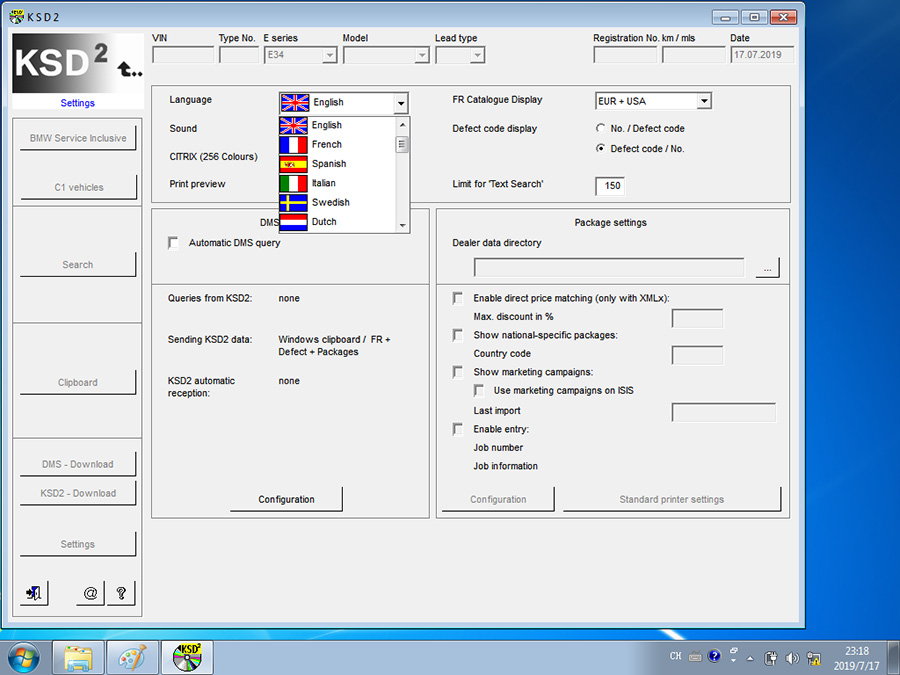Image resolution: width=900 pixels, height=675 pixels.
Task: Click the Date field showing 17.07.2019
Action: coord(762,55)
